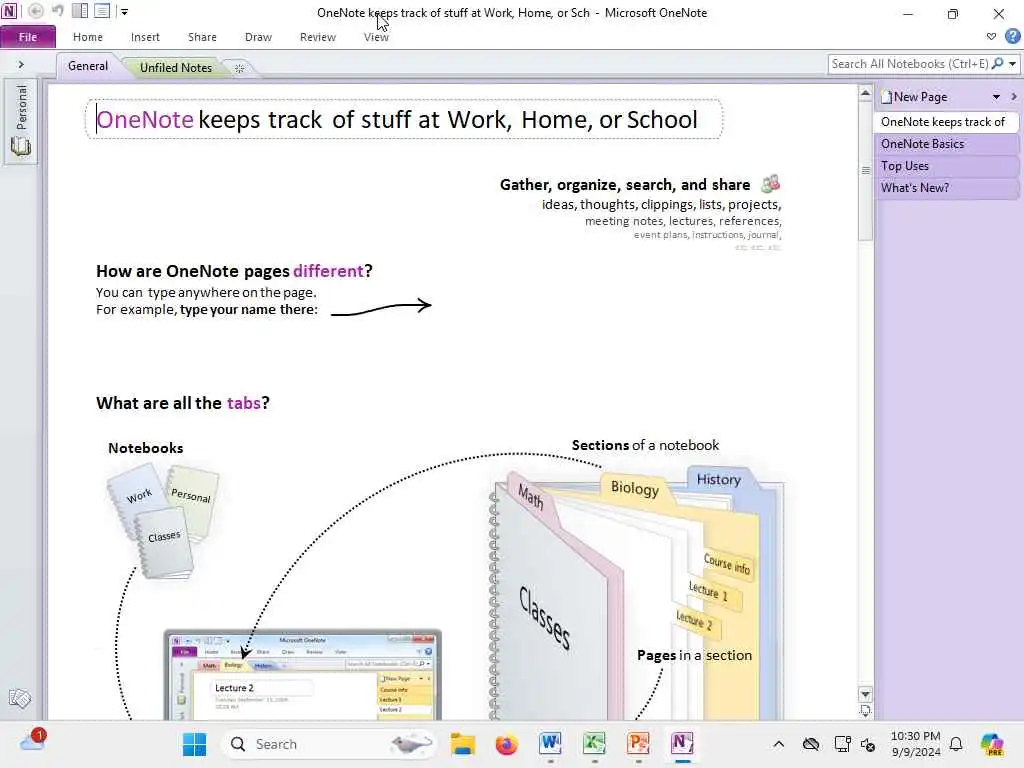Screen dimensions: 1024x768
Task: Open the View ribbon tab
Action: coord(376,37)
